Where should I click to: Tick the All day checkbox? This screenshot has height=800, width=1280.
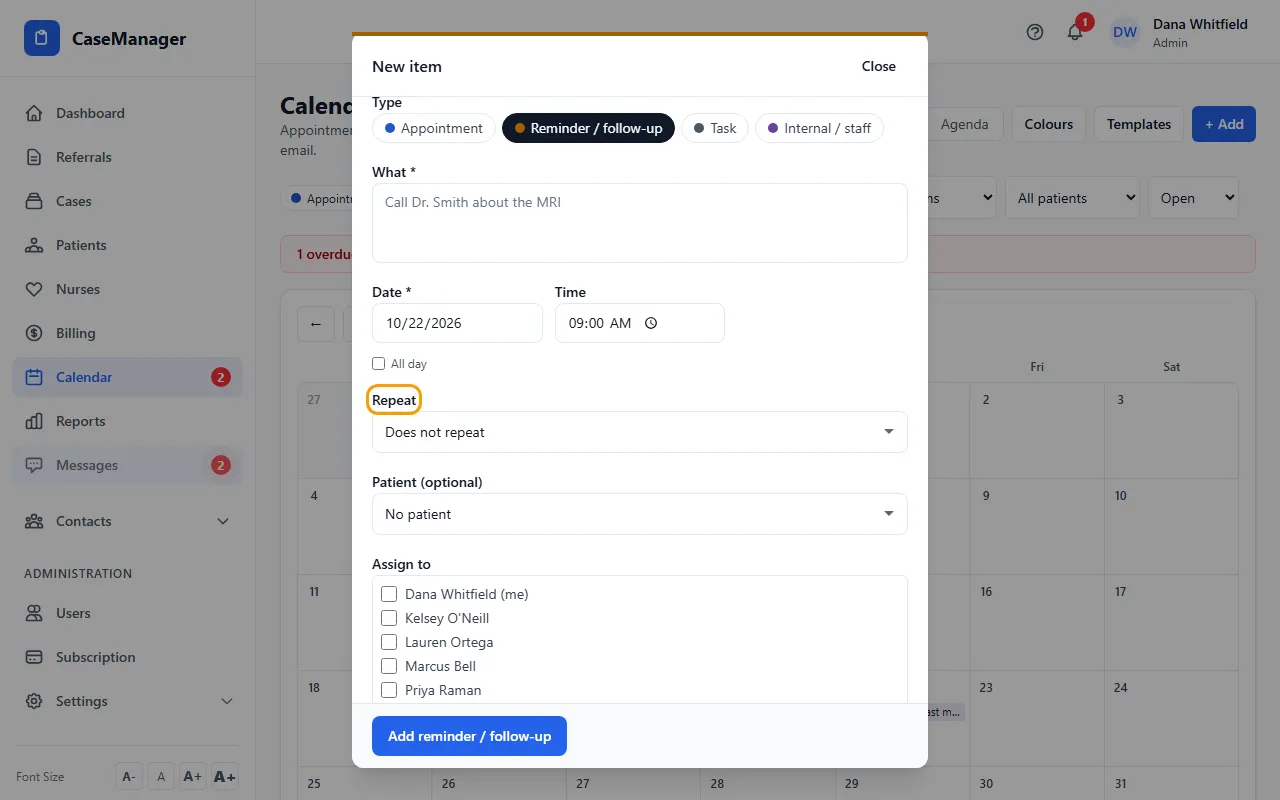click(x=378, y=364)
